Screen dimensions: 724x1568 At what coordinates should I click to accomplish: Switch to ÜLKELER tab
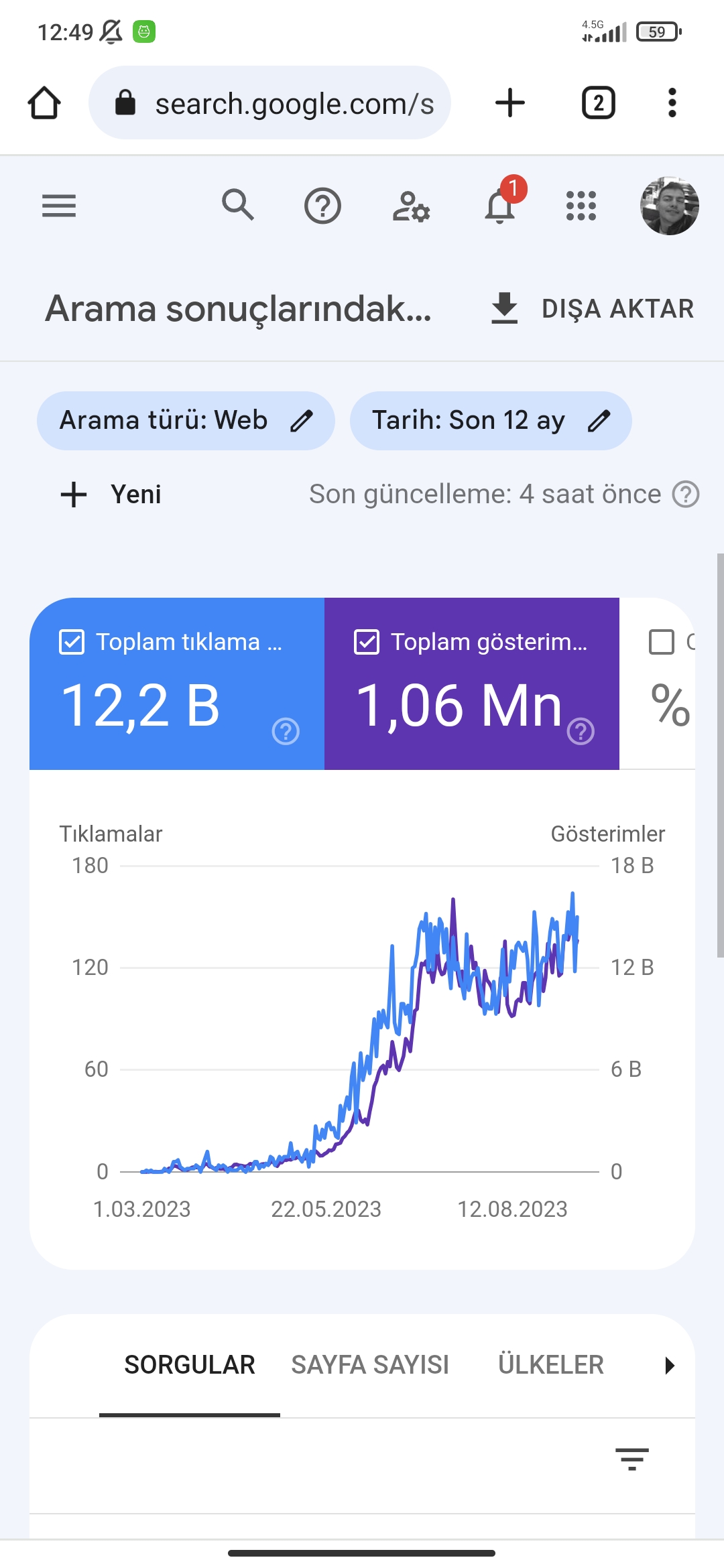551,1365
